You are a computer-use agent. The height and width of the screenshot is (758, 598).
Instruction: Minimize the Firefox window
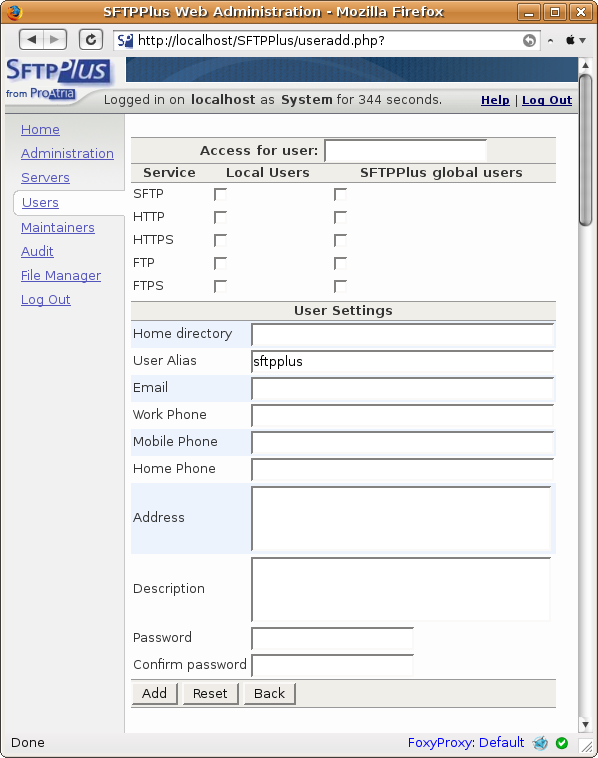coord(529,12)
